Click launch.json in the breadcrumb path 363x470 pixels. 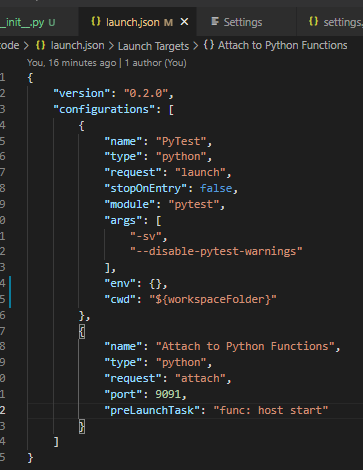point(77,45)
